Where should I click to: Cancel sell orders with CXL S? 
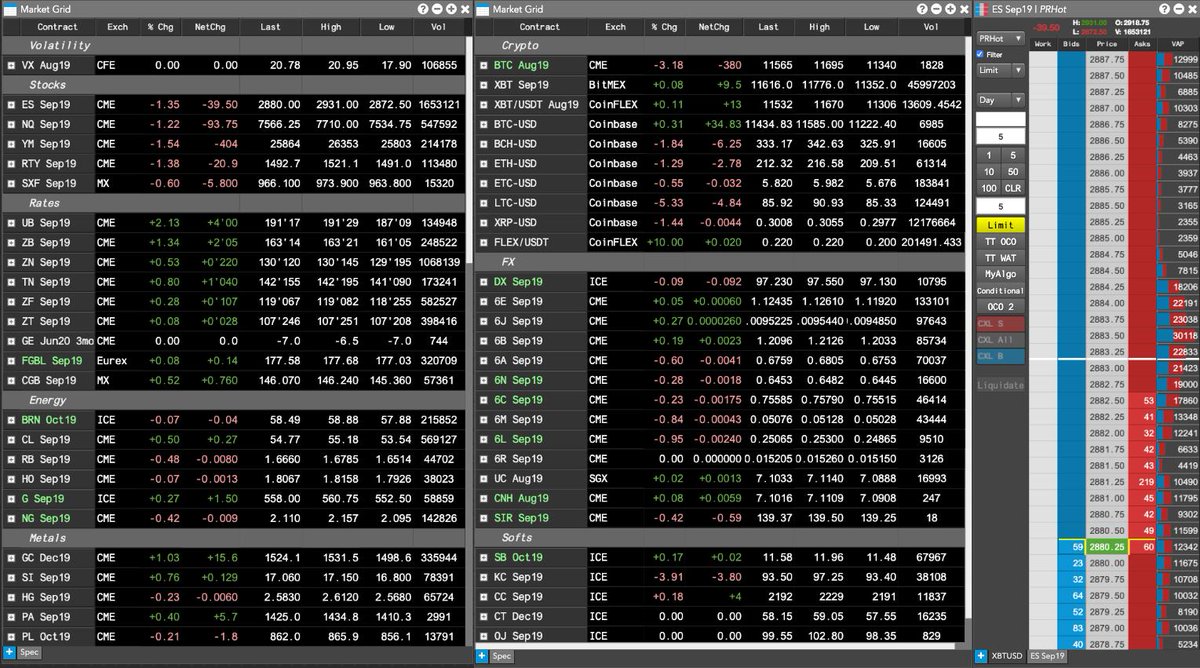click(1000, 323)
